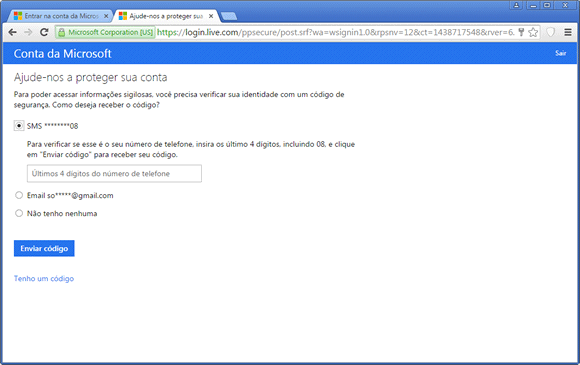The width and height of the screenshot is (580, 365).
Task: Close the 'Entrar na conta da Microsoft' tab
Action: point(106,16)
